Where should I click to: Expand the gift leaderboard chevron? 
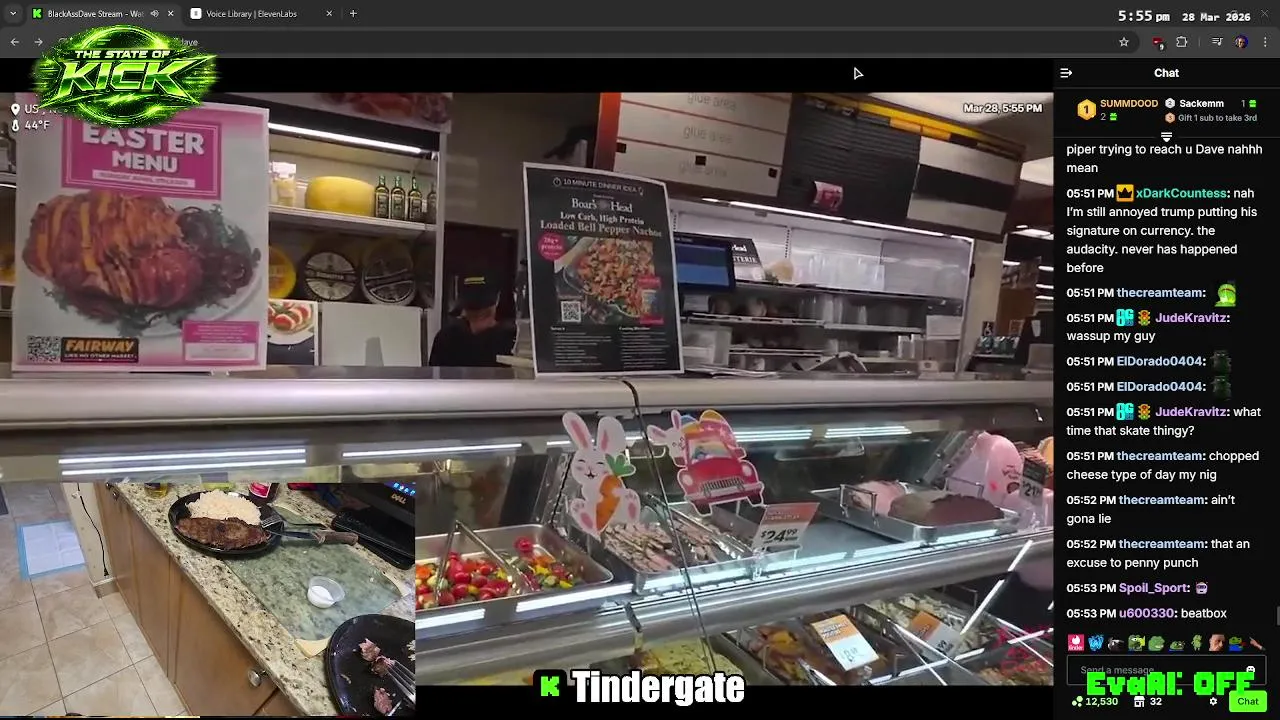[x=1166, y=136]
